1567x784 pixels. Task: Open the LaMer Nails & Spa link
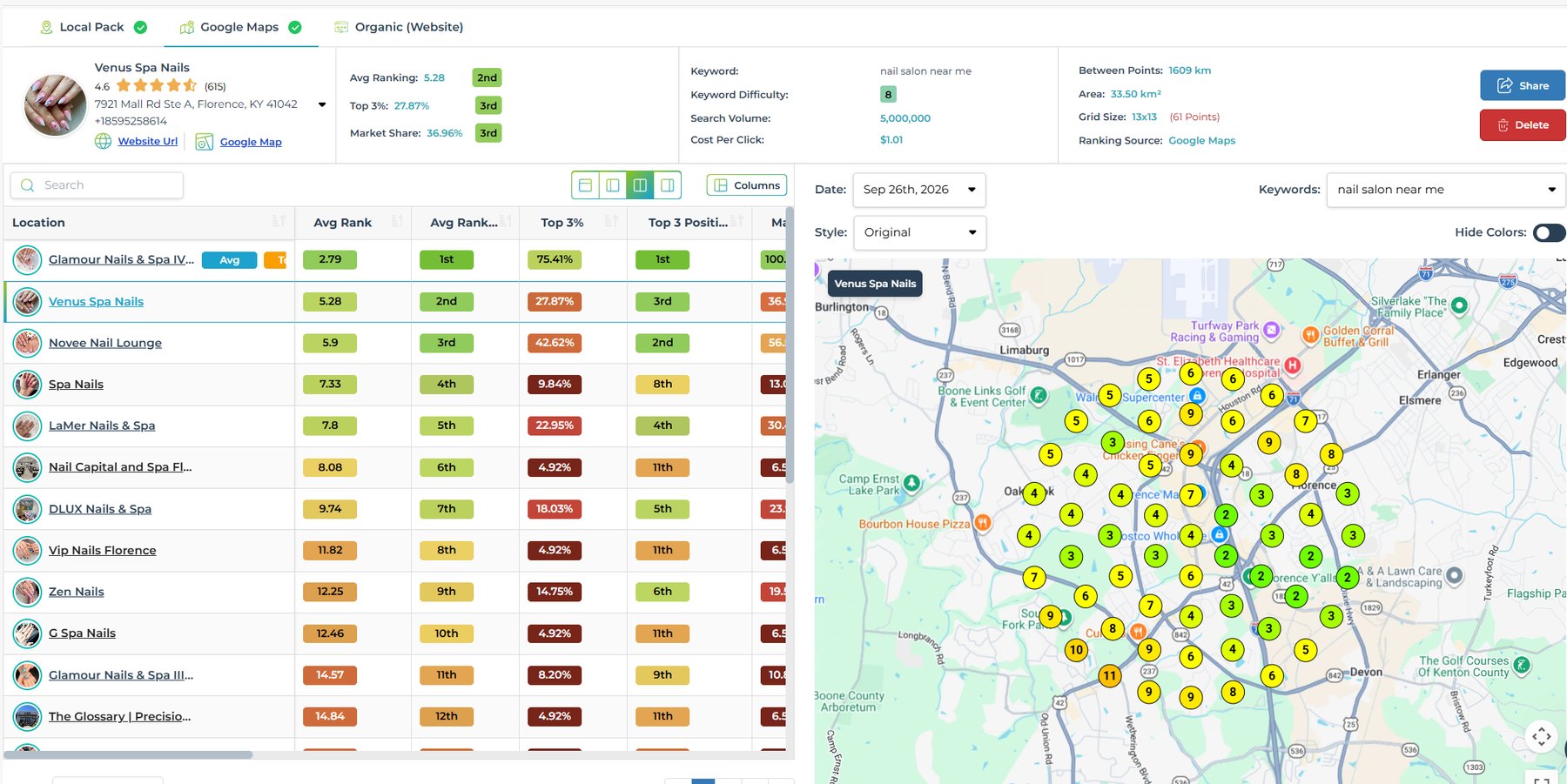pyautogui.click(x=102, y=426)
